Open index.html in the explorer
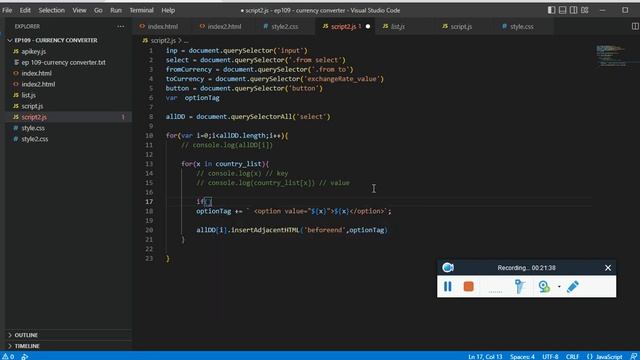 pyautogui.click(x=36, y=73)
